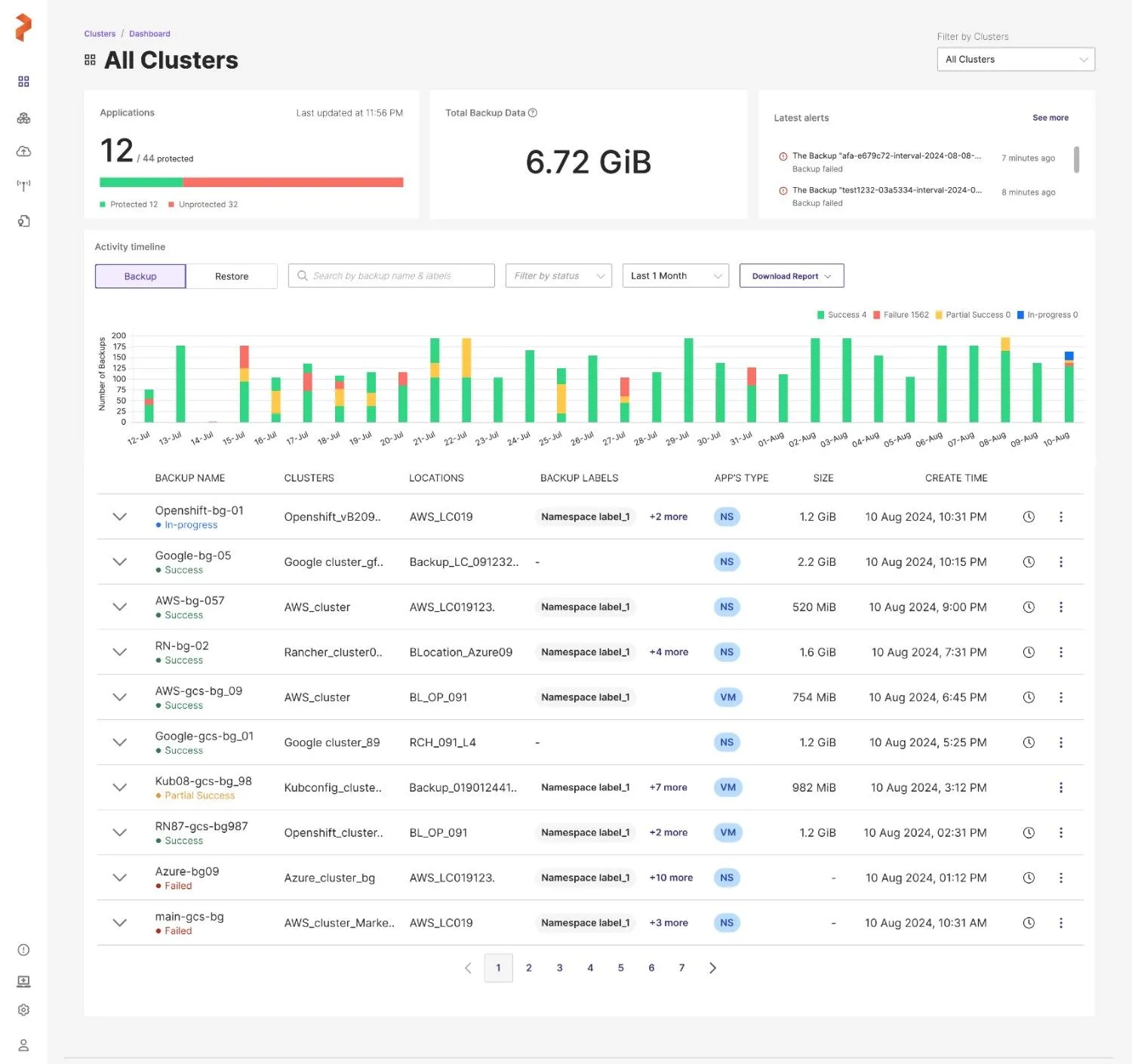Open the three-dot menu for Google-gcs-bg_01
The image size is (1132, 1064).
tap(1061, 743)
